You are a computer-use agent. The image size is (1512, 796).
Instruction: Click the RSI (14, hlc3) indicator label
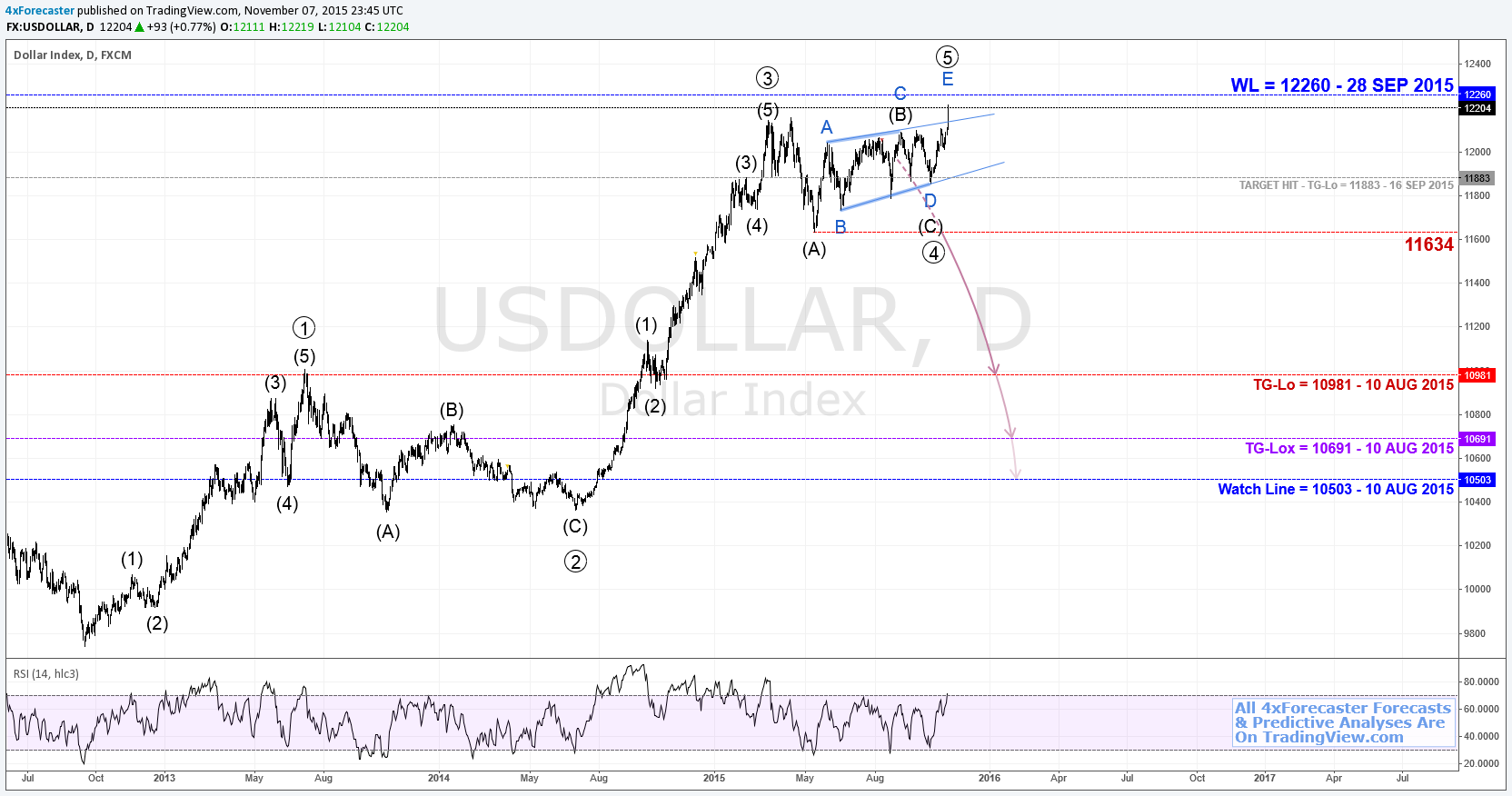(x=46, y=674)
